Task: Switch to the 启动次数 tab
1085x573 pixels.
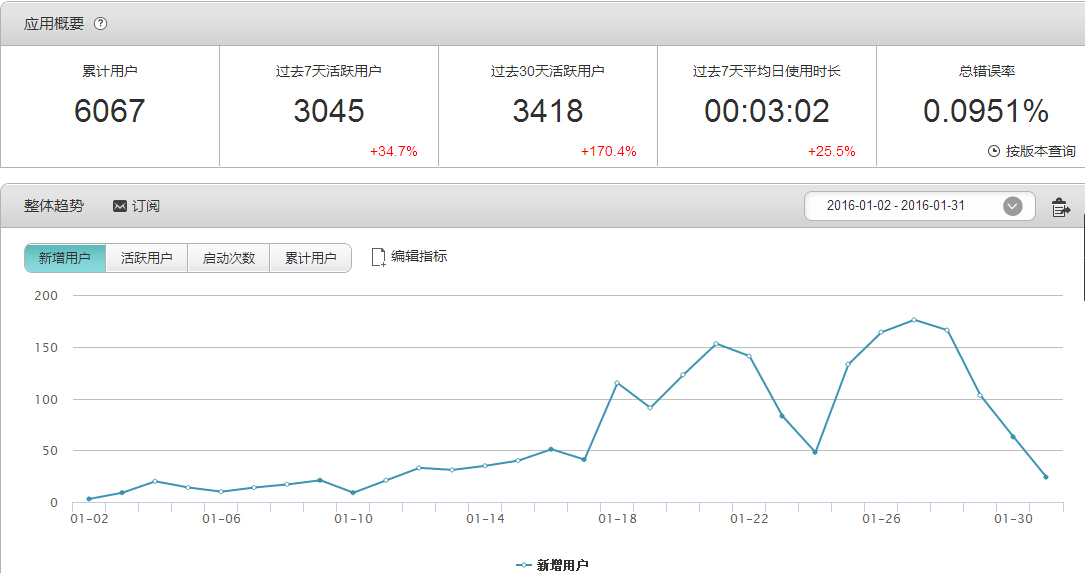Action: click(228, 258)
